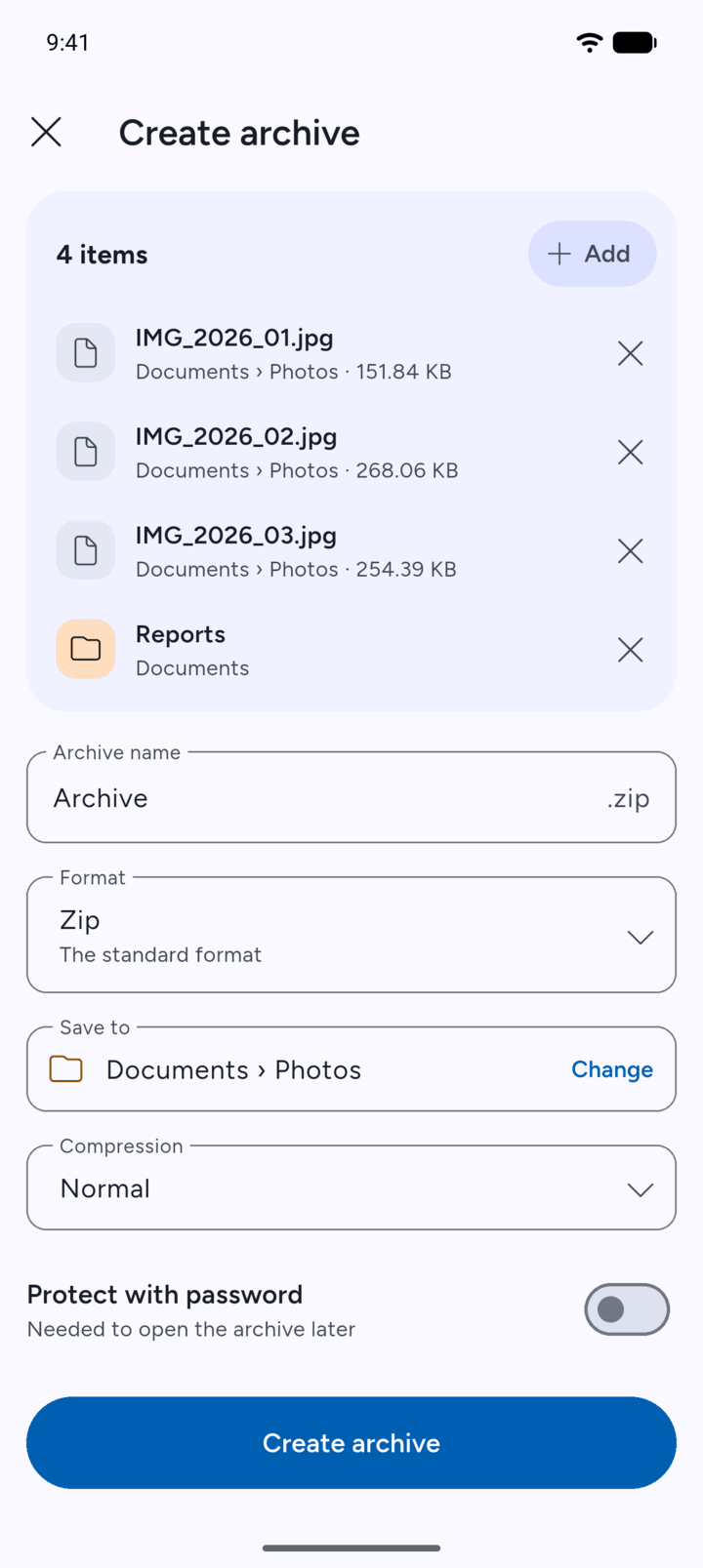Open the Compression dropdown showing Normal
This screenshot has height=1568, width=703.
coord(351,1187)
